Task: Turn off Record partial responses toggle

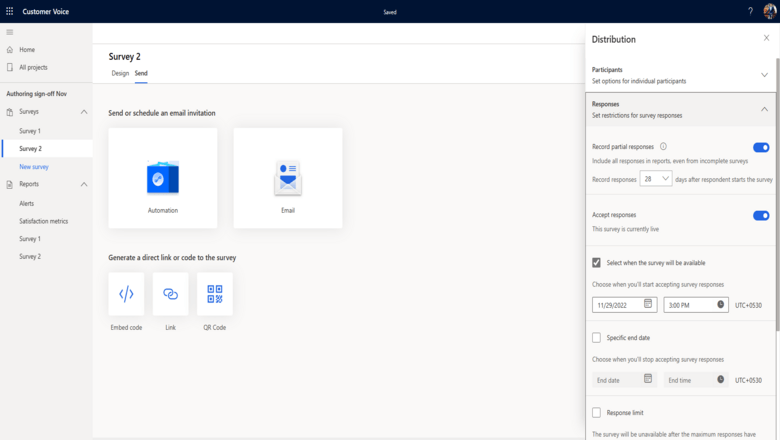Action: coord(761,147)
